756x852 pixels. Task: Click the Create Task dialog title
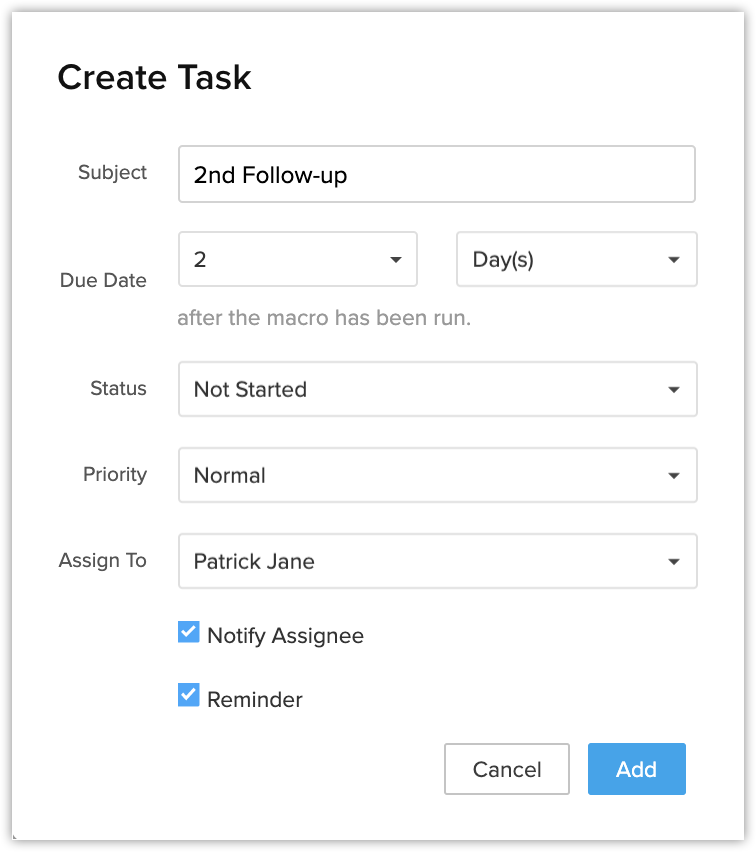(154, 78)
